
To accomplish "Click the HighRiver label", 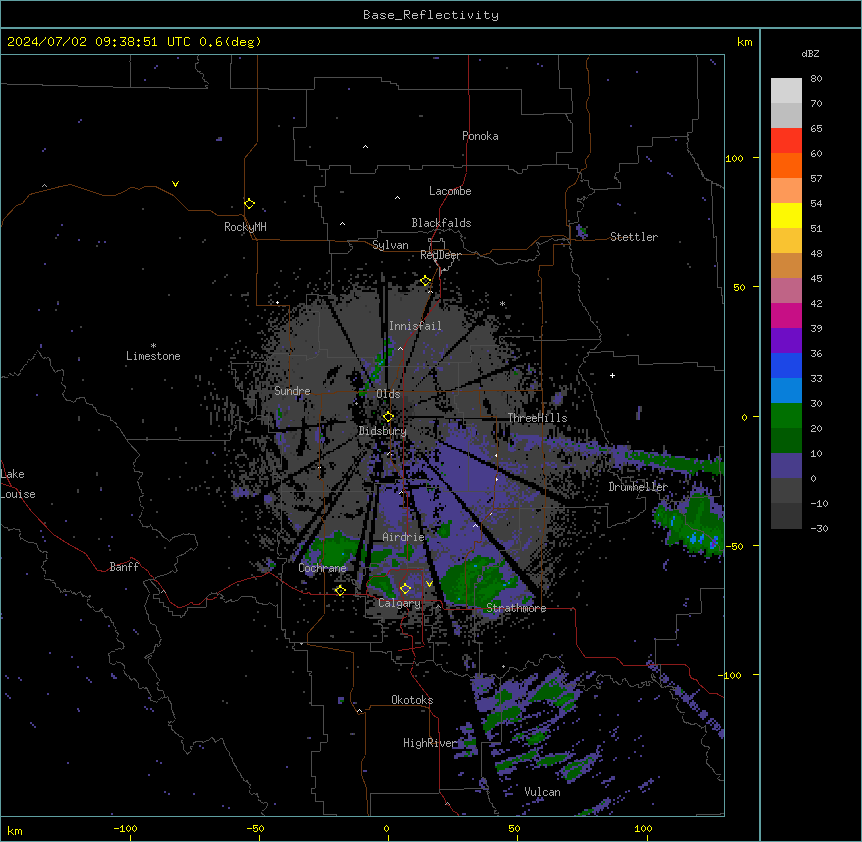I will click(x=430, y=743).
